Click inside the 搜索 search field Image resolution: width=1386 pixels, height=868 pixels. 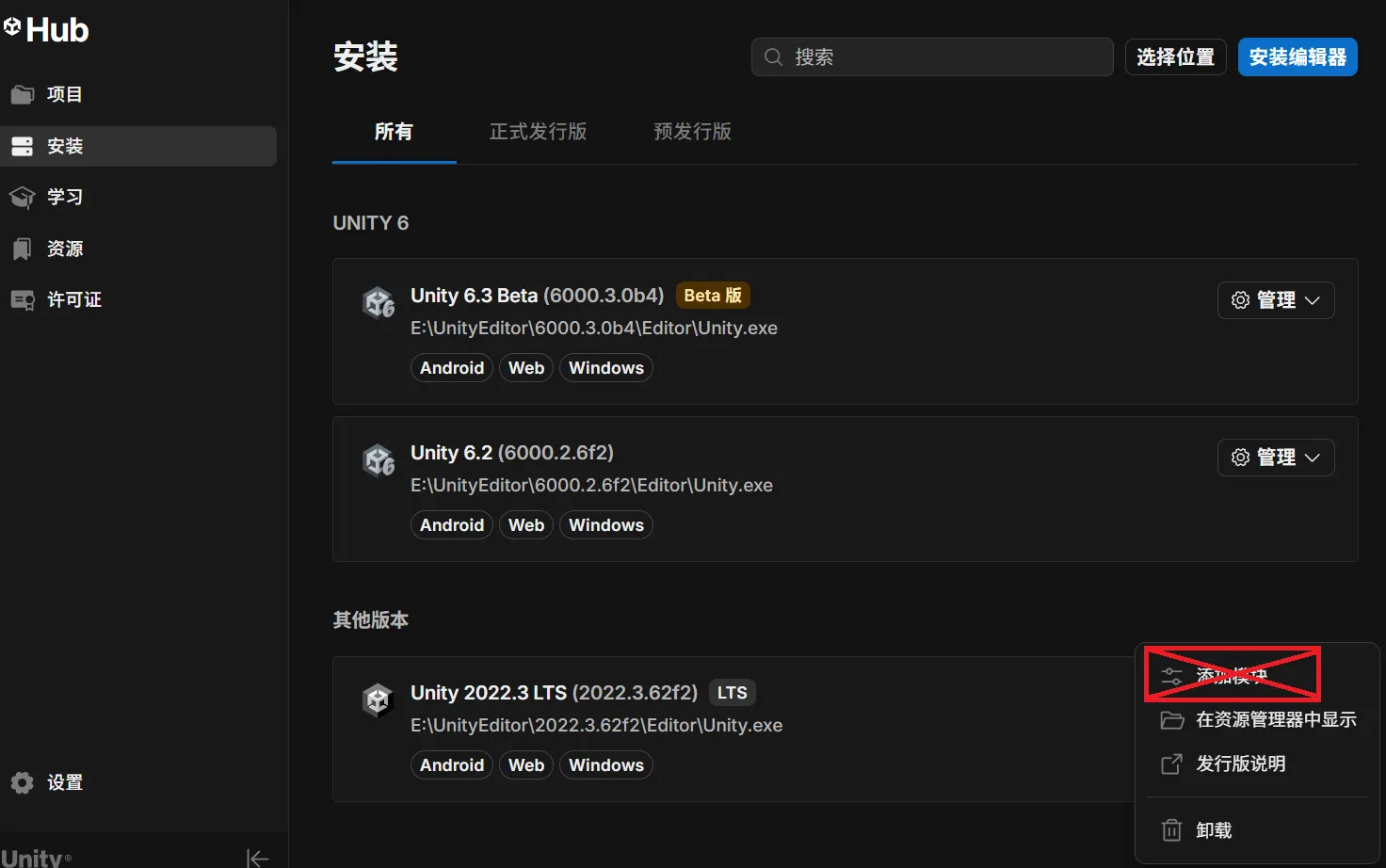pyautogui.click(x=931, y=56)
